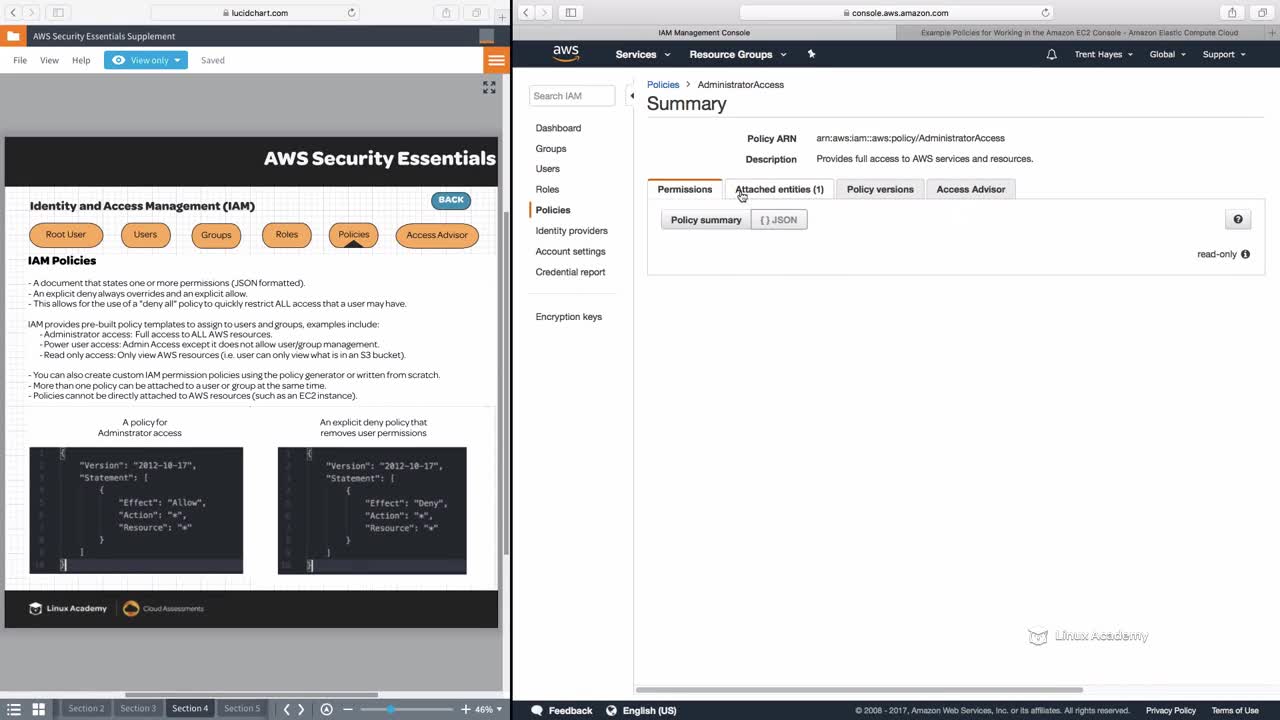Zoom in with the plus icon
1280x720 pixels.
(x=466, y=709)
